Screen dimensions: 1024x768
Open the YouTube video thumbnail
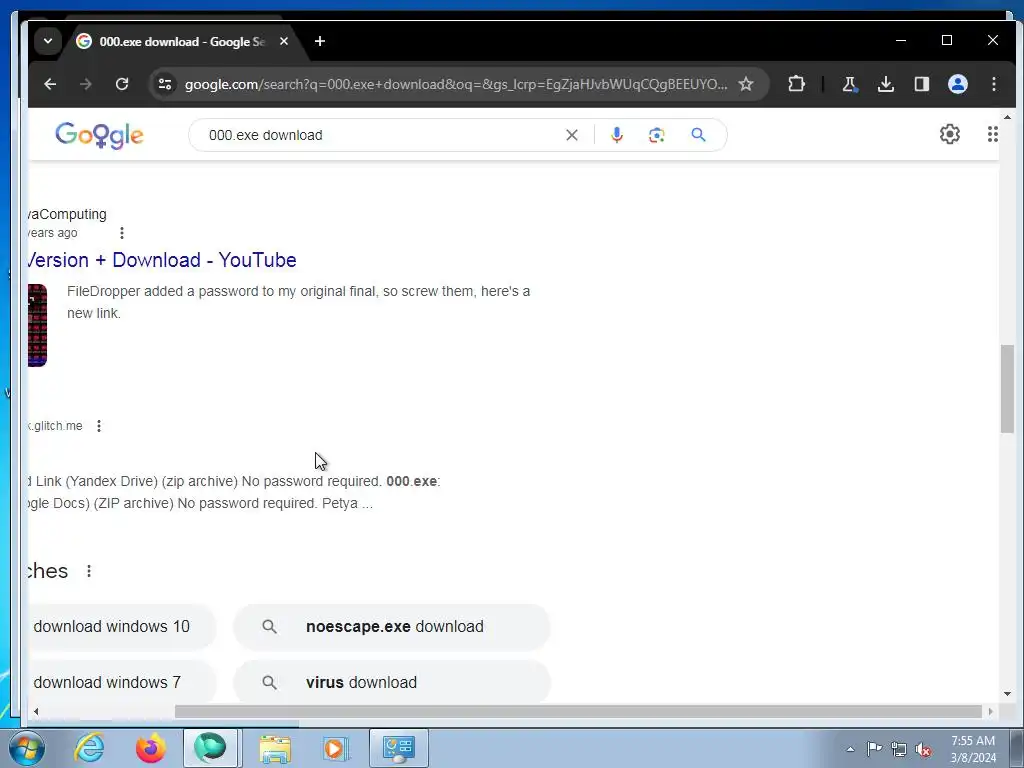click(x=37, y=325)
